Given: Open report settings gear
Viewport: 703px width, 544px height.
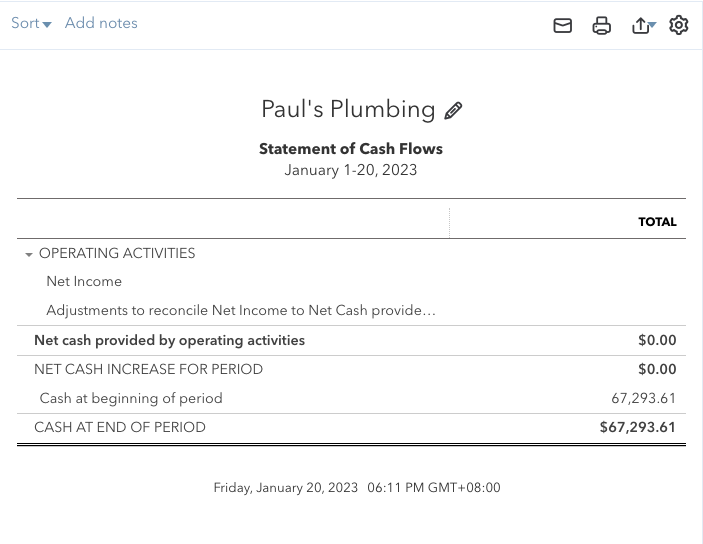Looking at the screenshot, I should (x=679, y=25).
